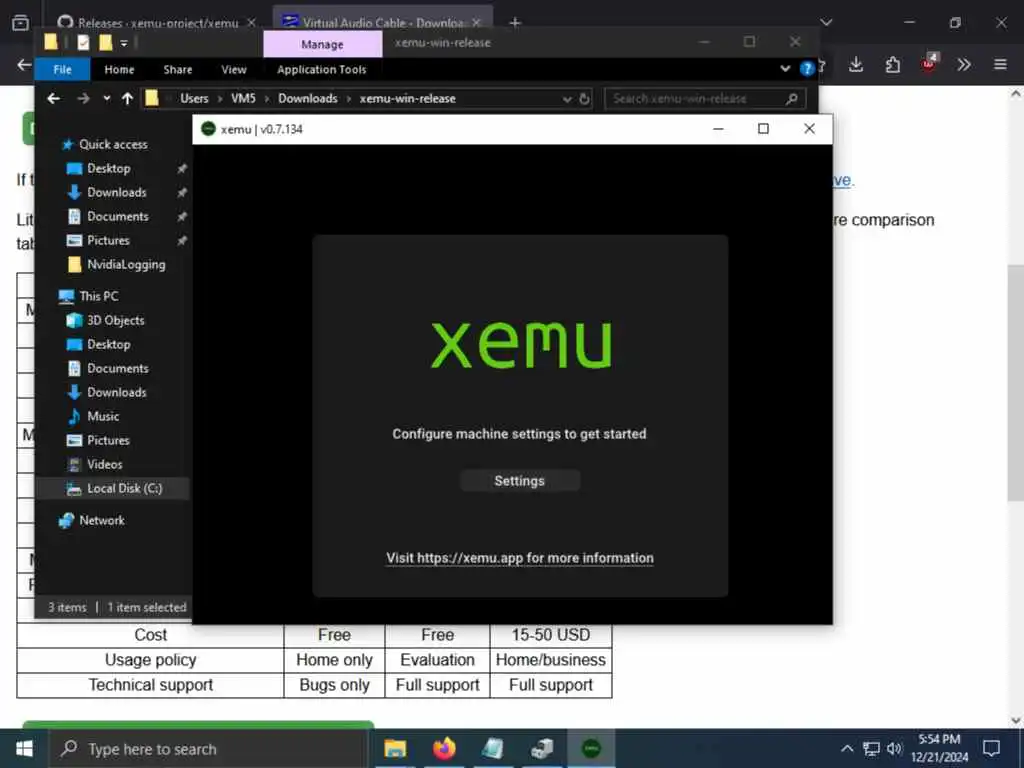Open recent locations dropdown in Explorer
1024x768 pixels.
pyautogui.click(x=106, y=99)
